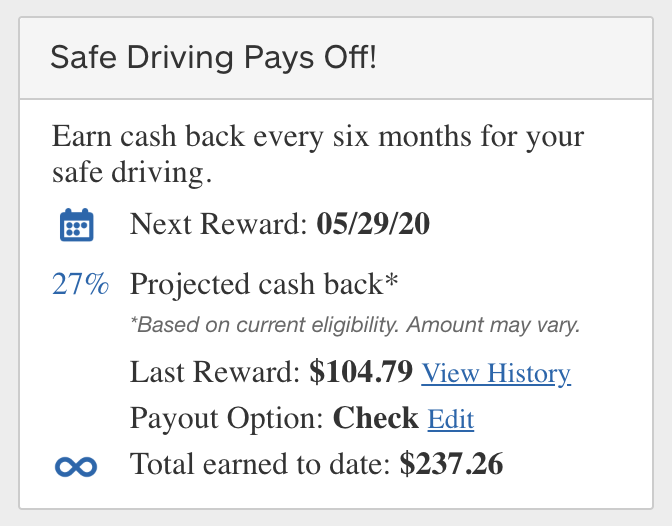Screen dimensions: 672x526
Task: Edit the payout option
Action: 450,419
